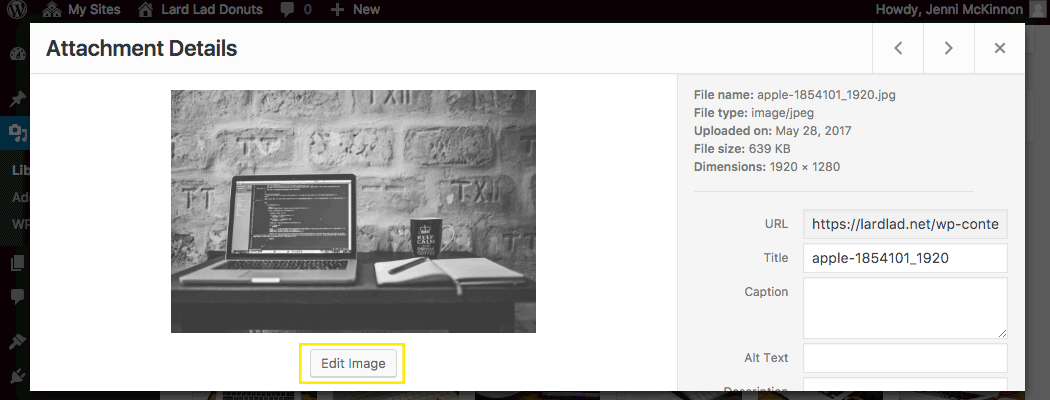Go to next attachment with right chevron

pyautogui.click(x=949, y=48)
